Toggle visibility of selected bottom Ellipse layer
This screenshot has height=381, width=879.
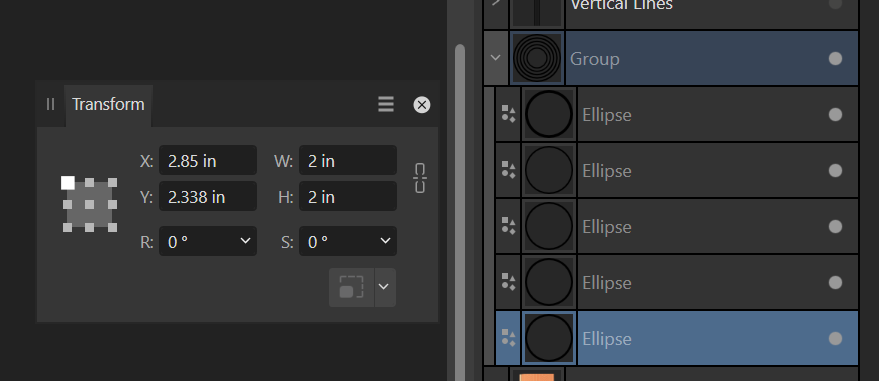tap(835, 338)
